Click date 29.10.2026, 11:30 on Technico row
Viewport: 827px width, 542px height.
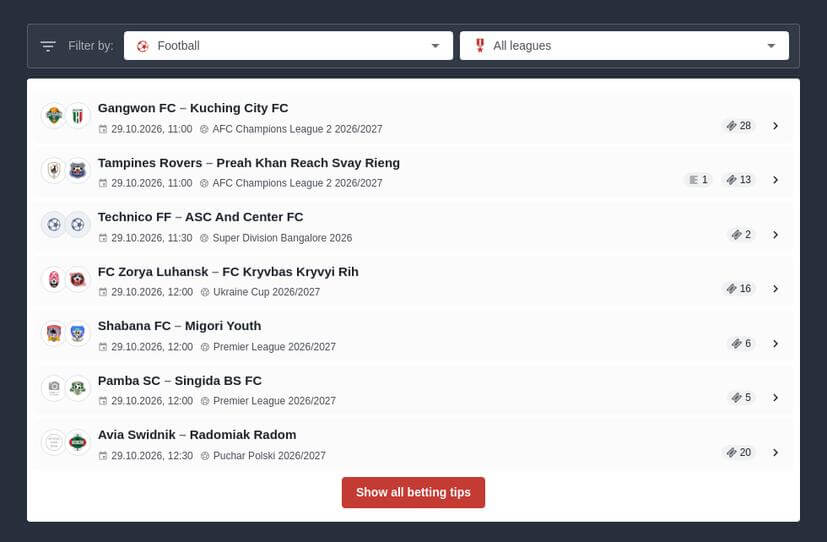click(152, 238)
